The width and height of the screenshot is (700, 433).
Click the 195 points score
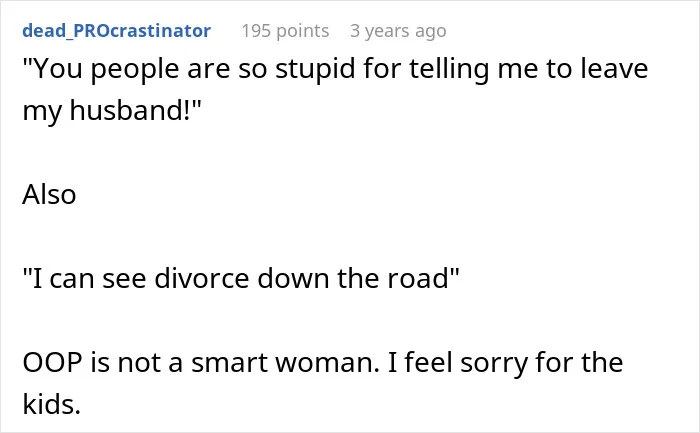285,31
